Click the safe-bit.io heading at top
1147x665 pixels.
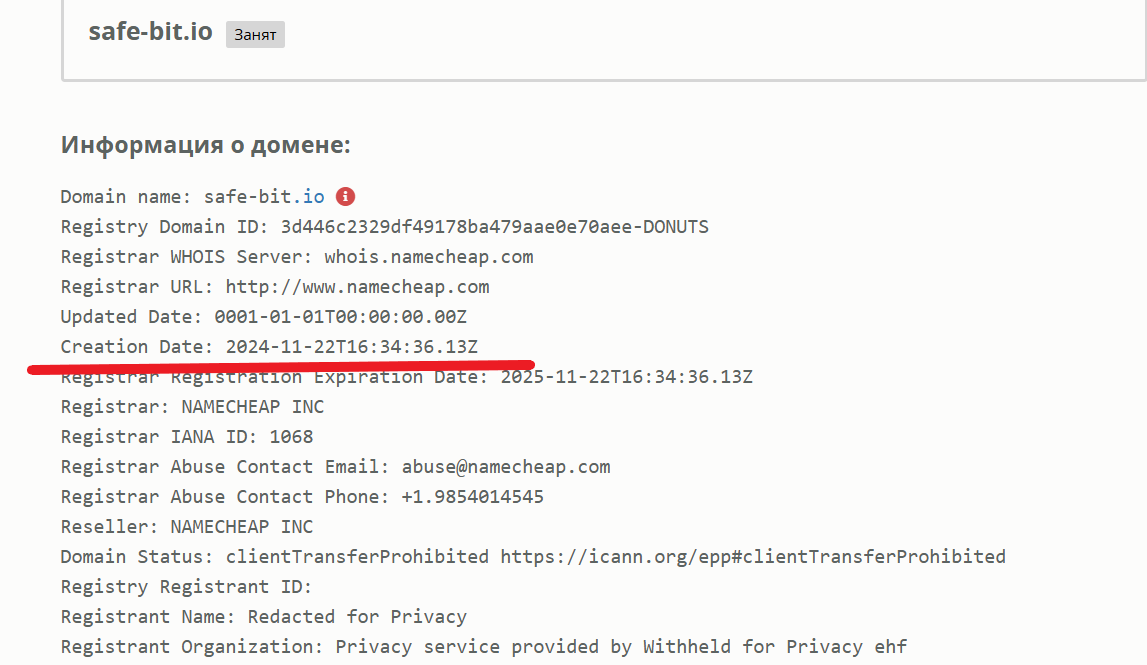coord(150,31)
